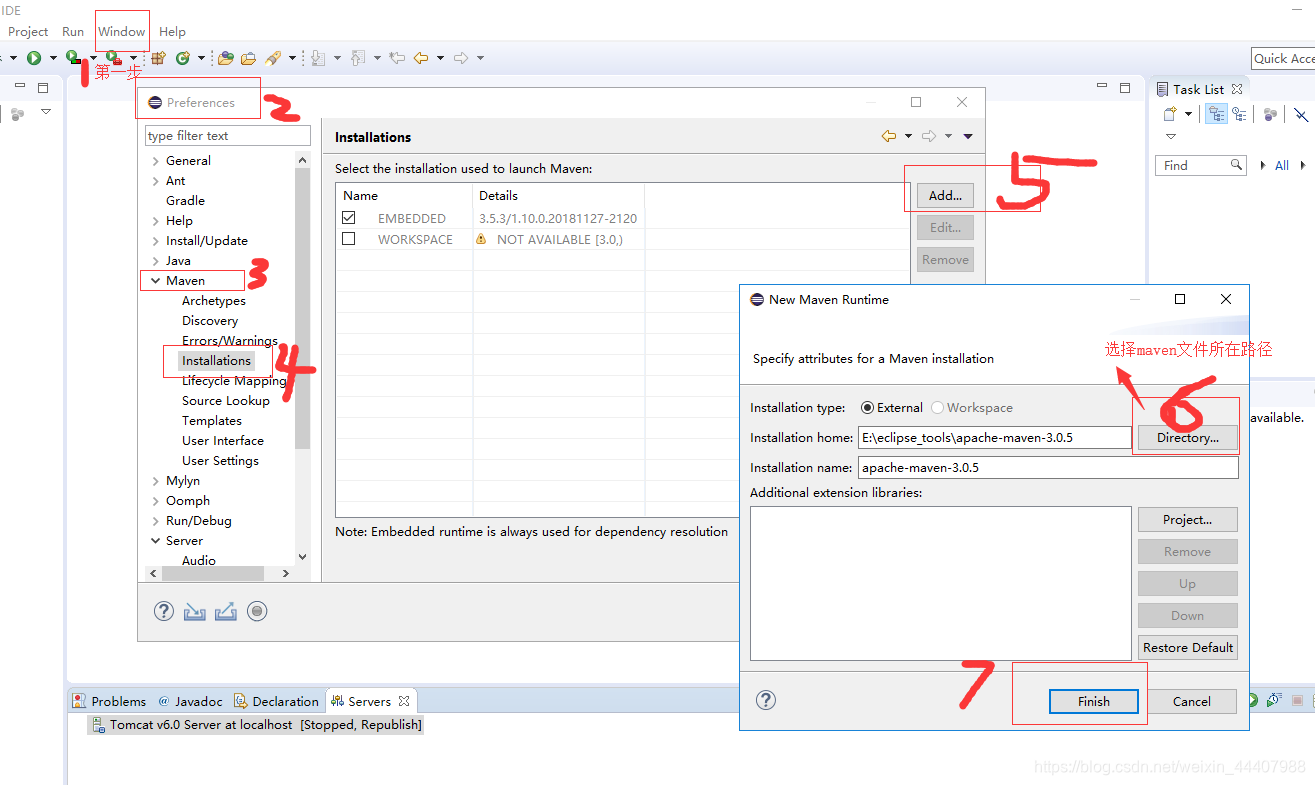Click the Finish button
This screenshot has width=1315, height=785.
[1093, 701]
